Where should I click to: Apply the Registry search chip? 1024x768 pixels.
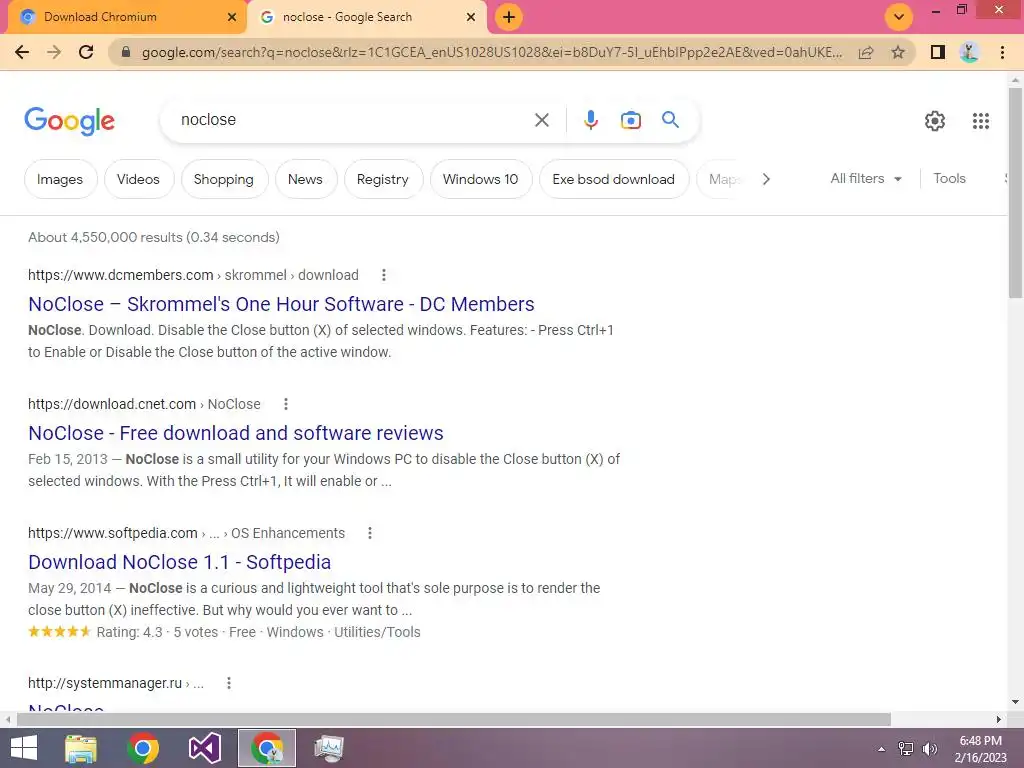pos(383,179)
